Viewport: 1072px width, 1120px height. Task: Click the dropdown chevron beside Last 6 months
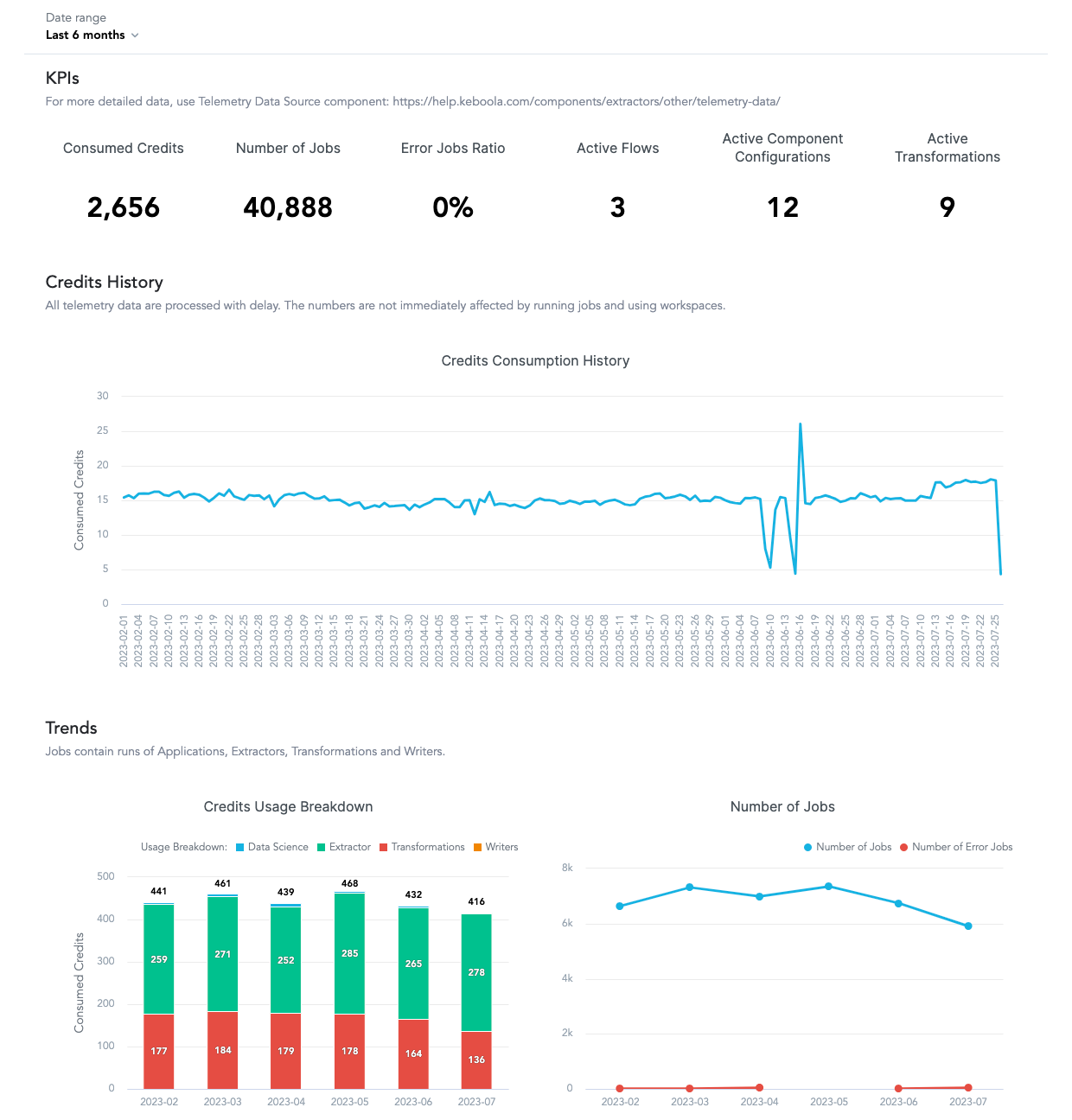(134, 35)
